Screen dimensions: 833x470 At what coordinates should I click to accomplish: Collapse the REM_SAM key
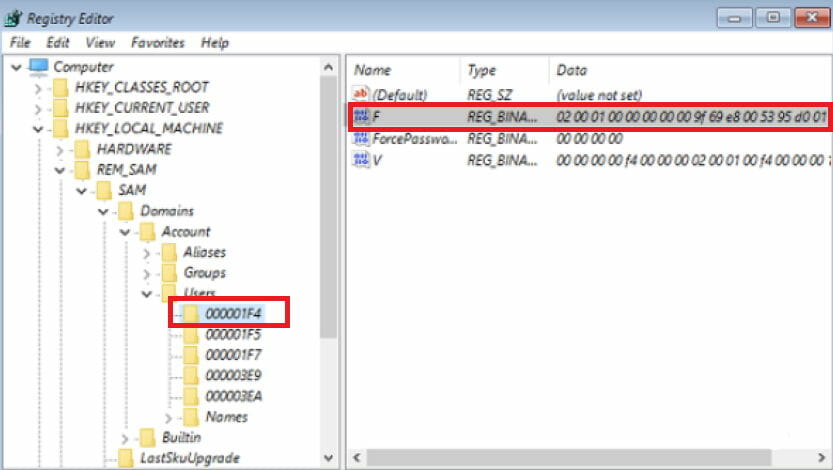coord(60,170)
